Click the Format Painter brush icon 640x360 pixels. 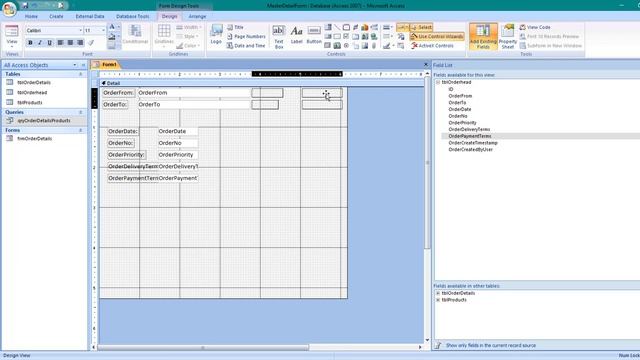91,42
